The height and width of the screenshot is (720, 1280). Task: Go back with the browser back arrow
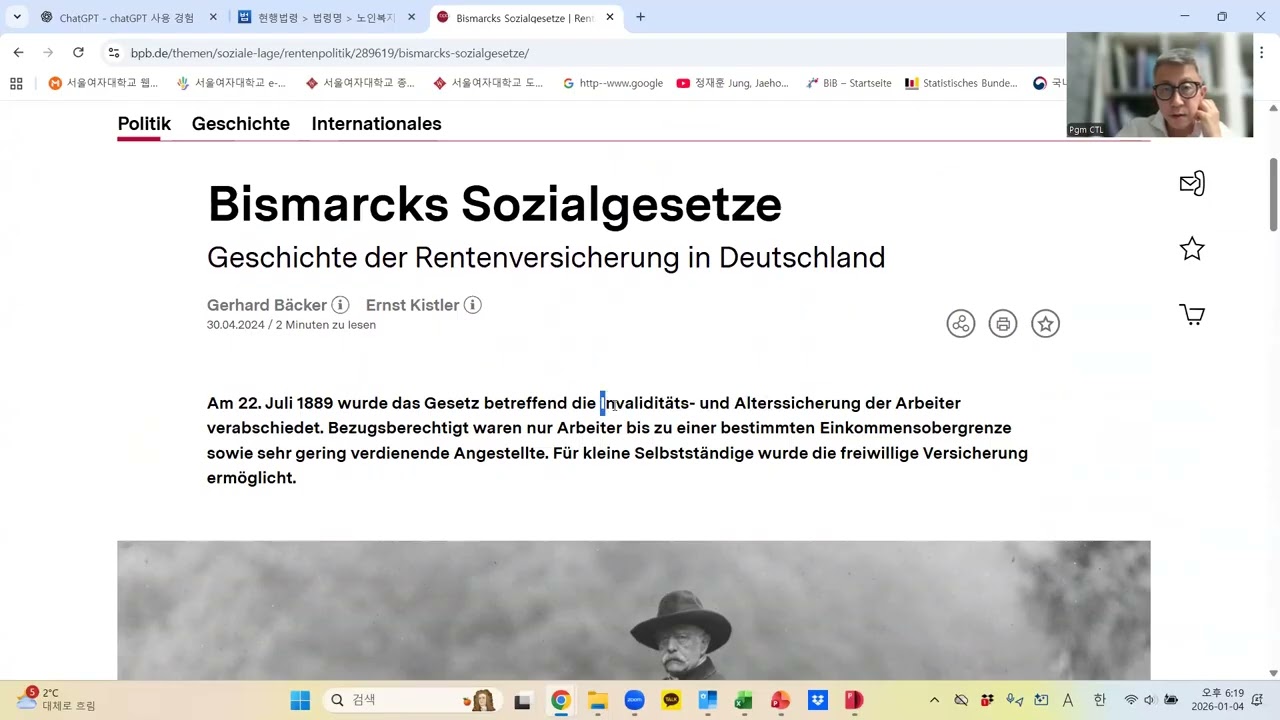(18, 52)
